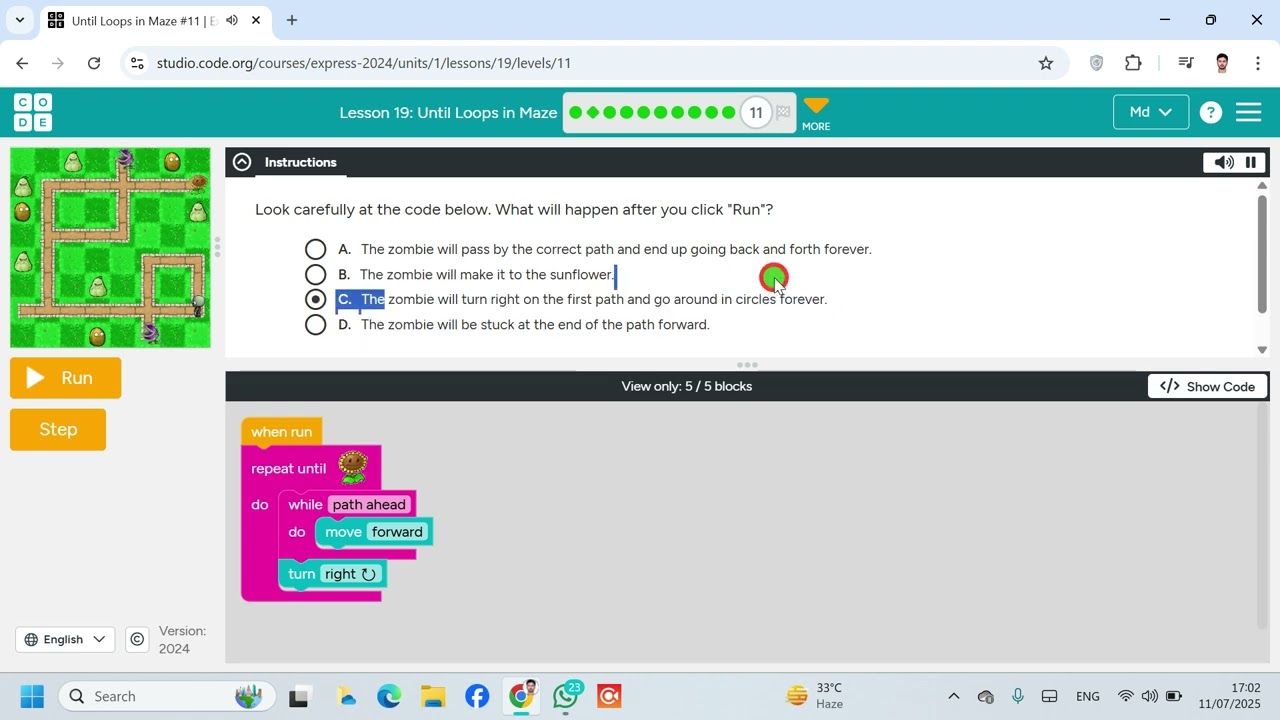The image size is (1280, 720).
Task: Open Chrome three-dot menu
Action: [x=1257, y=63]
